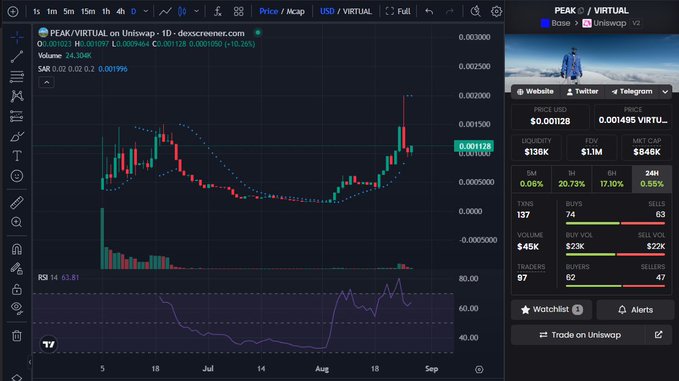Screen dimensions: 679x381
Task: Open the Telegram link
Action: [631, 92]
